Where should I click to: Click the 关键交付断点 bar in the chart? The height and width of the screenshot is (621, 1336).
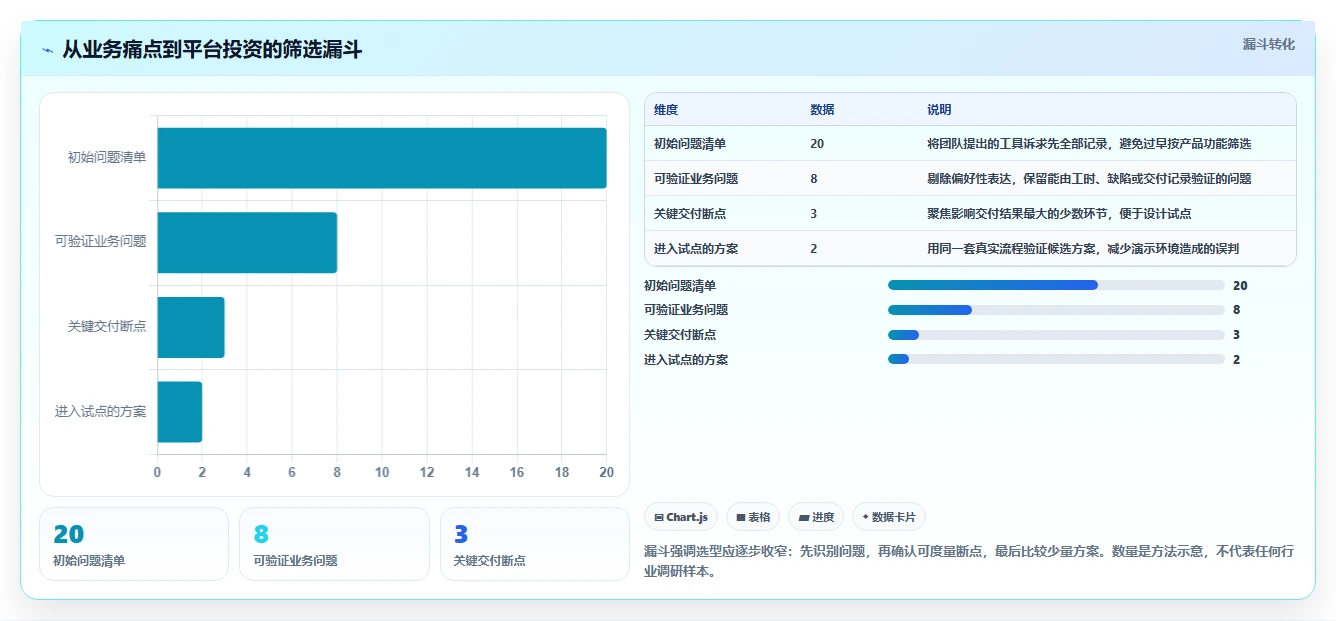pos(191,327)
